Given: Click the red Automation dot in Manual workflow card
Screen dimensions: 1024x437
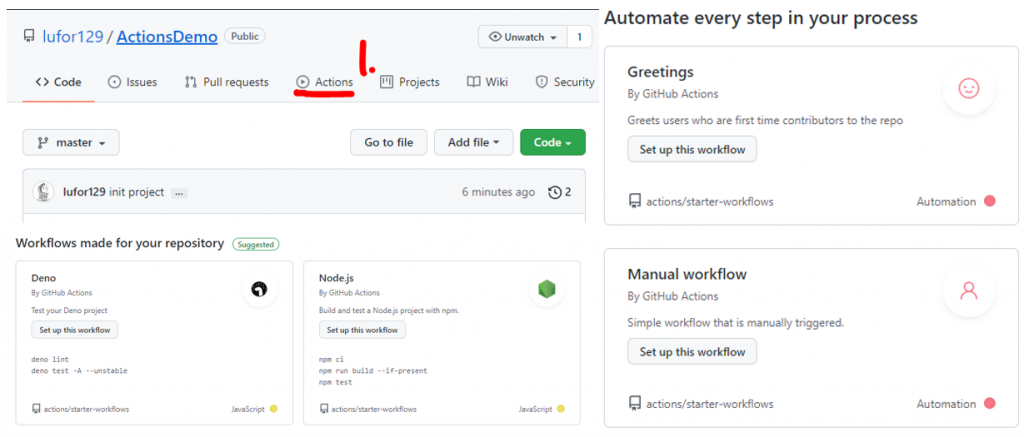Looking at the screenshot, I should tap(989, 404).
